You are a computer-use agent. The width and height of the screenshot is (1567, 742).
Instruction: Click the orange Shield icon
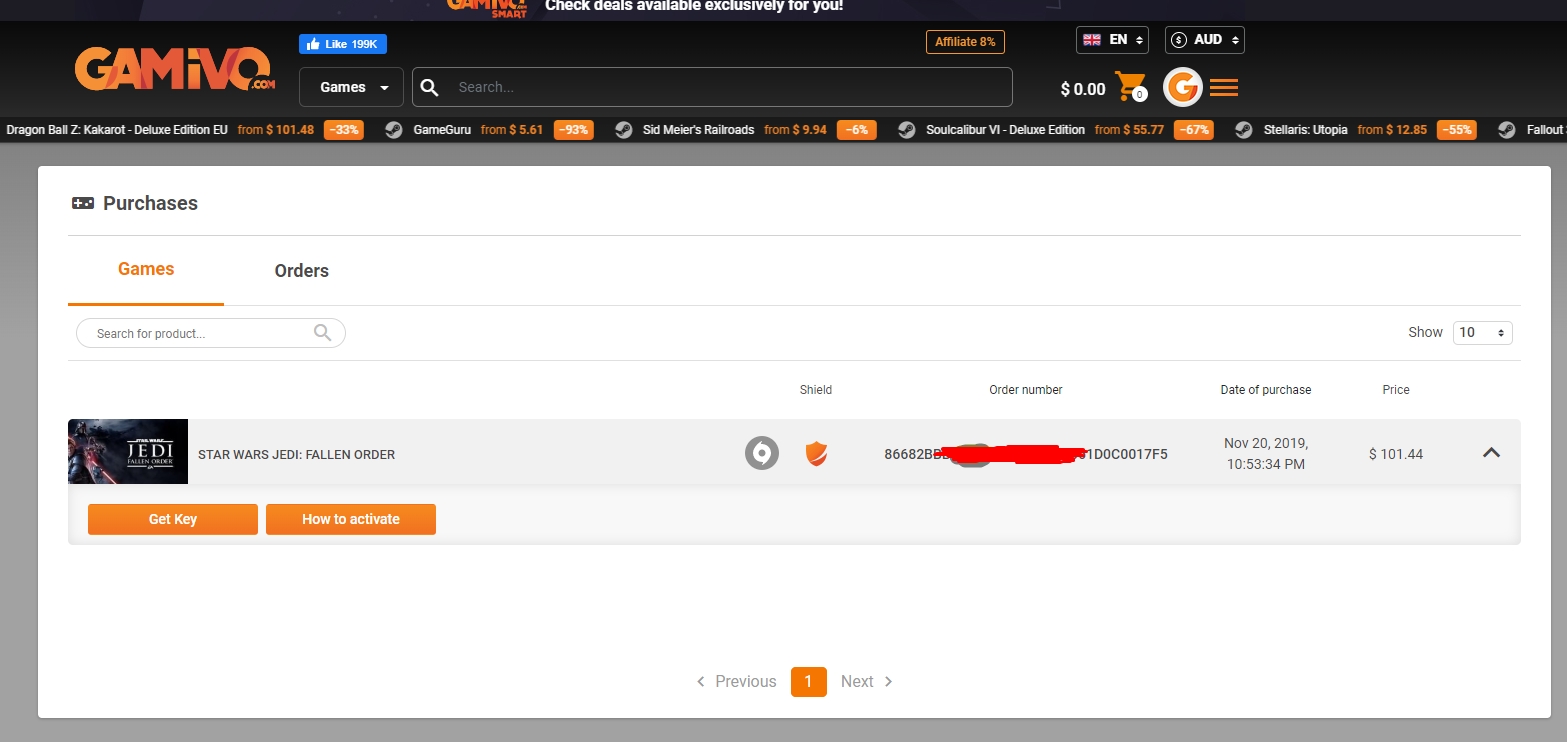click(816, 454)
